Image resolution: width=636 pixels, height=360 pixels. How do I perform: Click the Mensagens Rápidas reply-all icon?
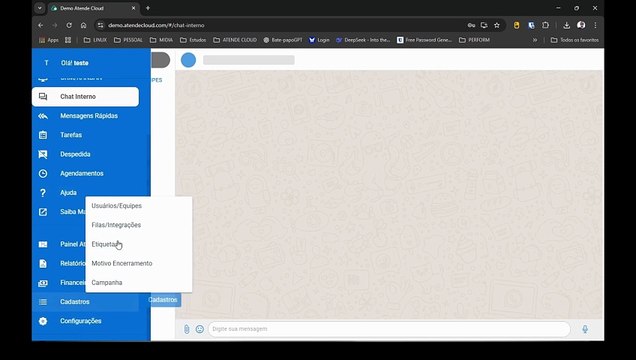click(x=43, y=116)
